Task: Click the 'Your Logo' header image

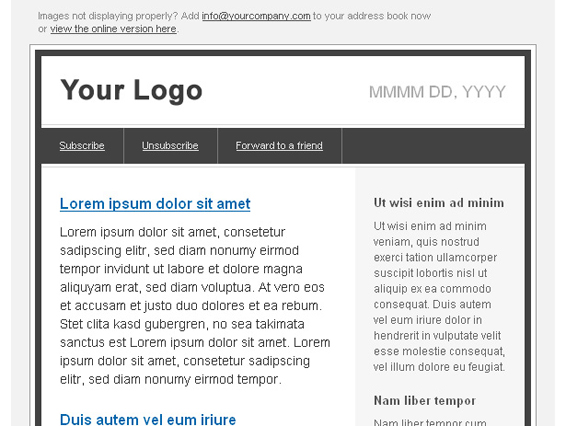Action: point(131,90)
